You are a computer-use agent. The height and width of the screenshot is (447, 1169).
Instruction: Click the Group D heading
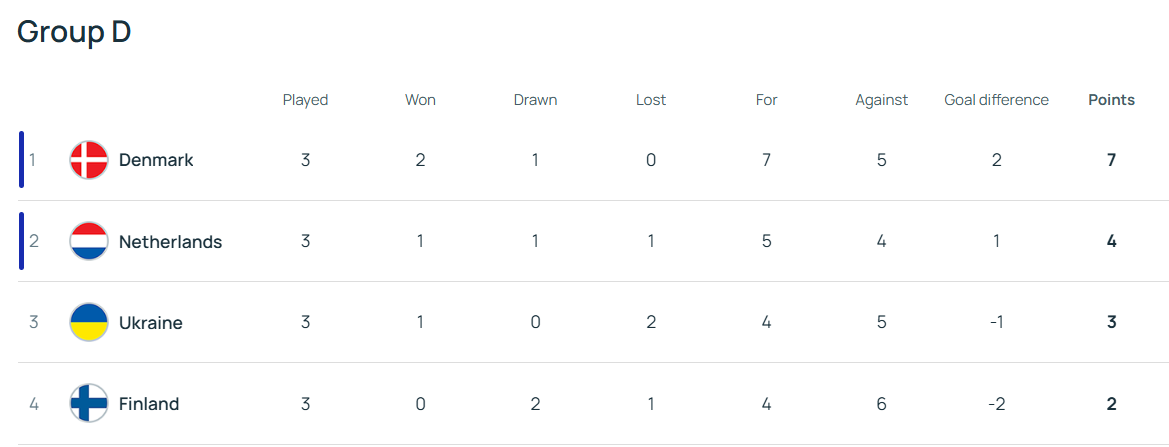(x=74, y=32)
